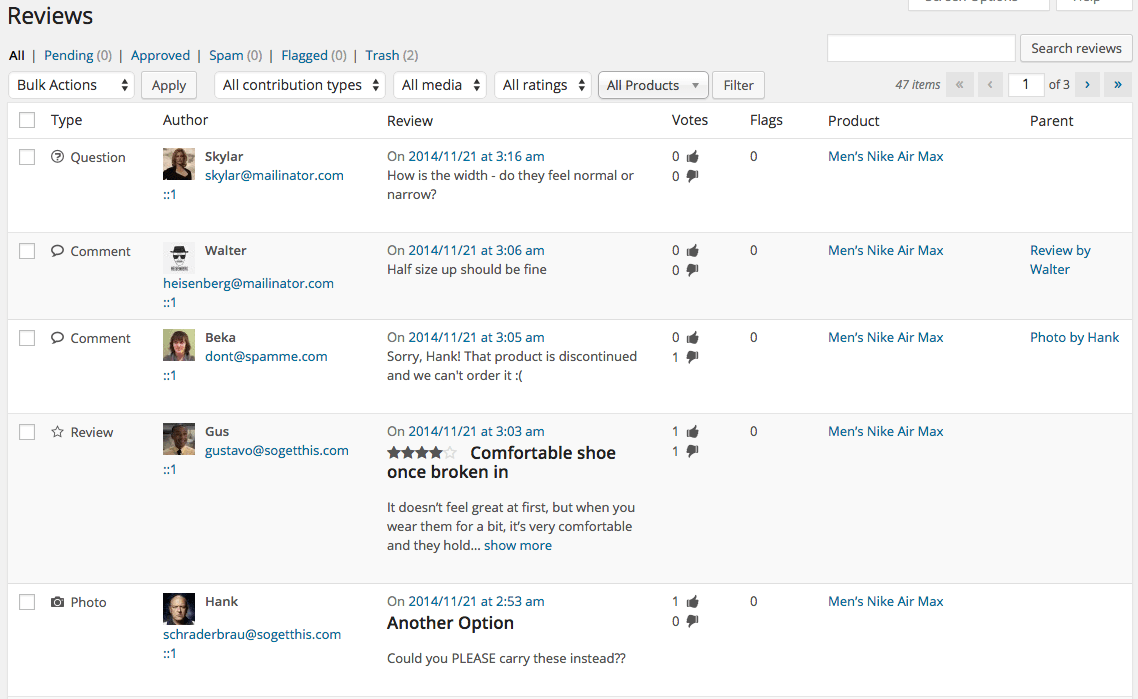Switch to the Pending filter tab
This screenshot has height=699, width=1138.
coord(68,55)
